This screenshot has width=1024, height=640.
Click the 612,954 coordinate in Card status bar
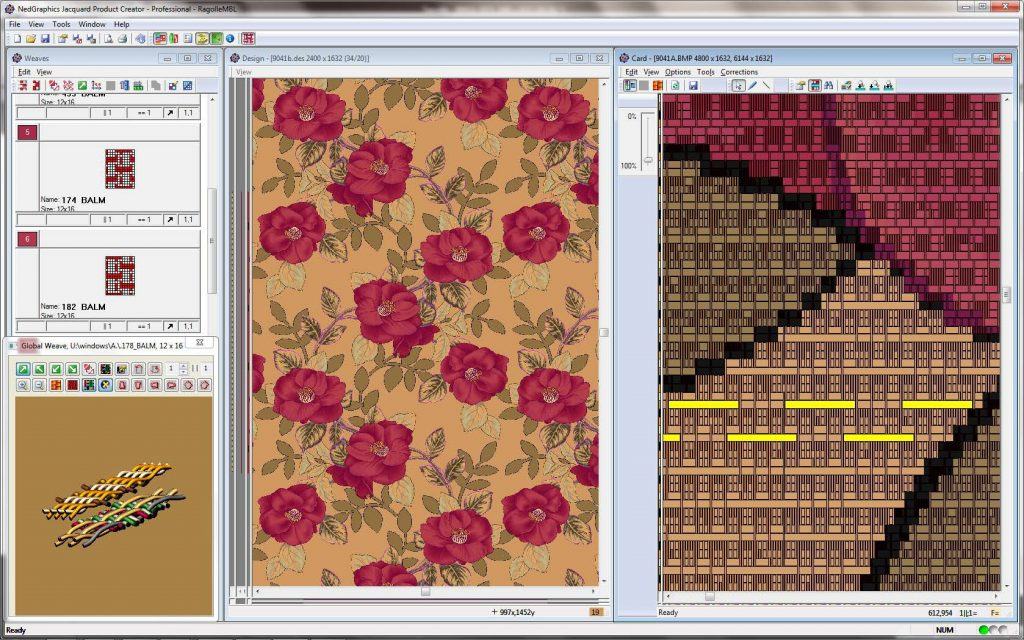[x=940, y=613]
